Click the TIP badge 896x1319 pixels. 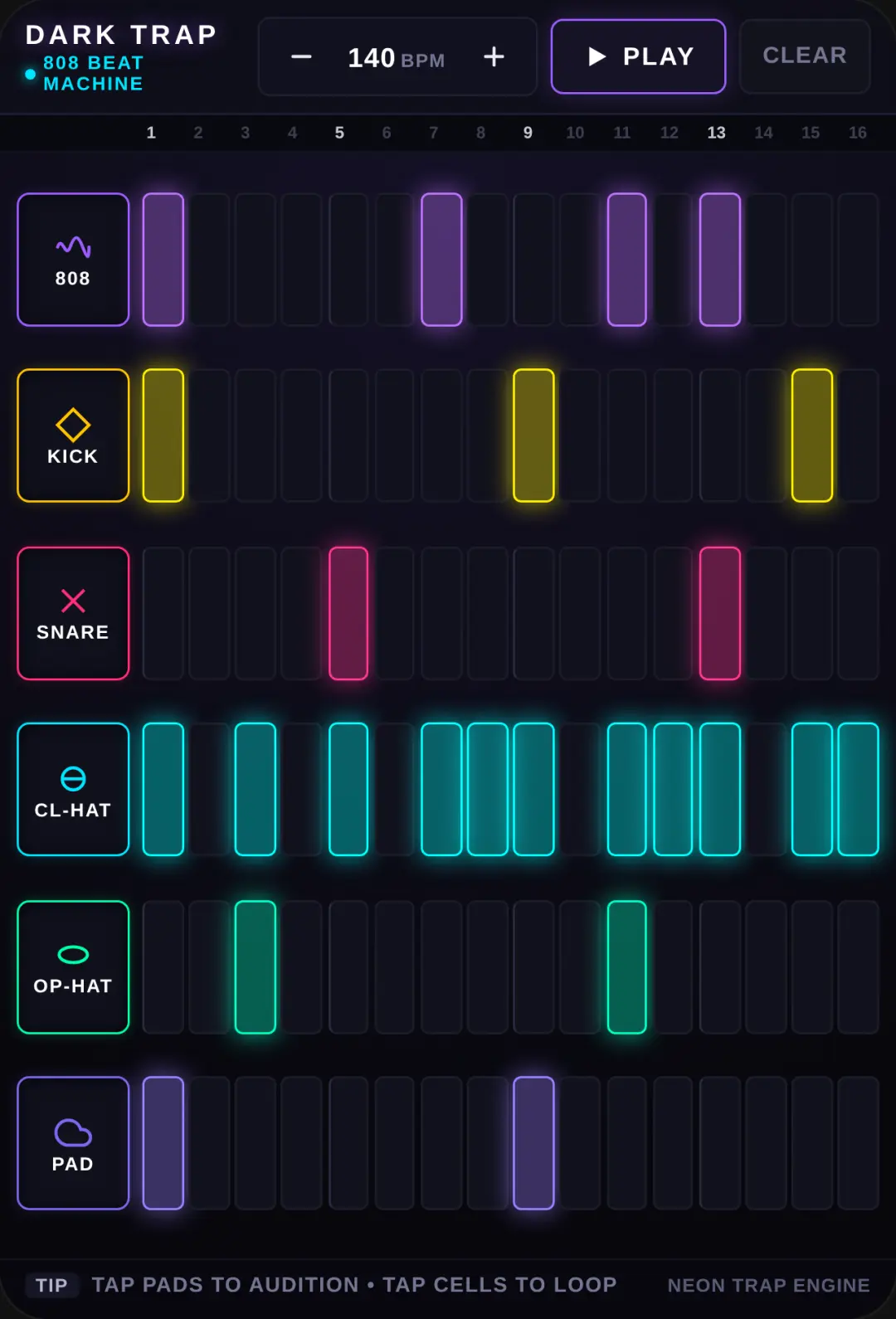point(51,1285)
